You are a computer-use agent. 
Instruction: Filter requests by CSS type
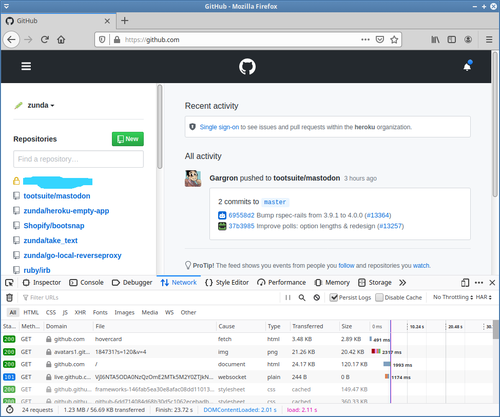(51, 312)
